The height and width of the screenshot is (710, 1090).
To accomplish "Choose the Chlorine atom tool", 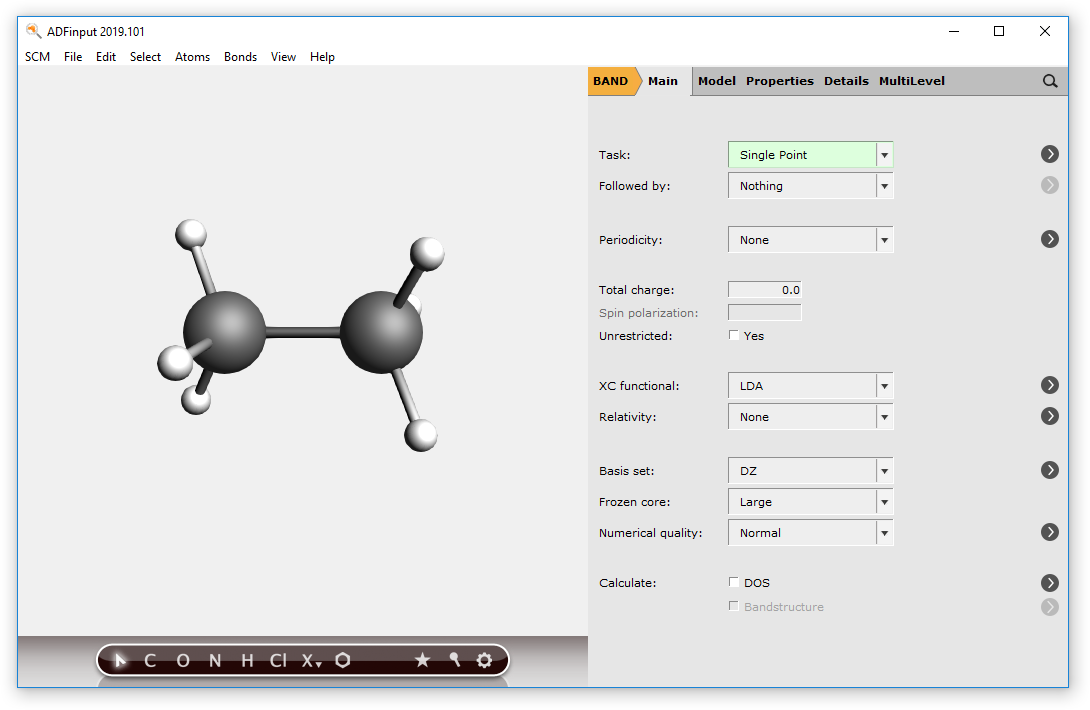I will pyautogui.click(x=278, y=660).
